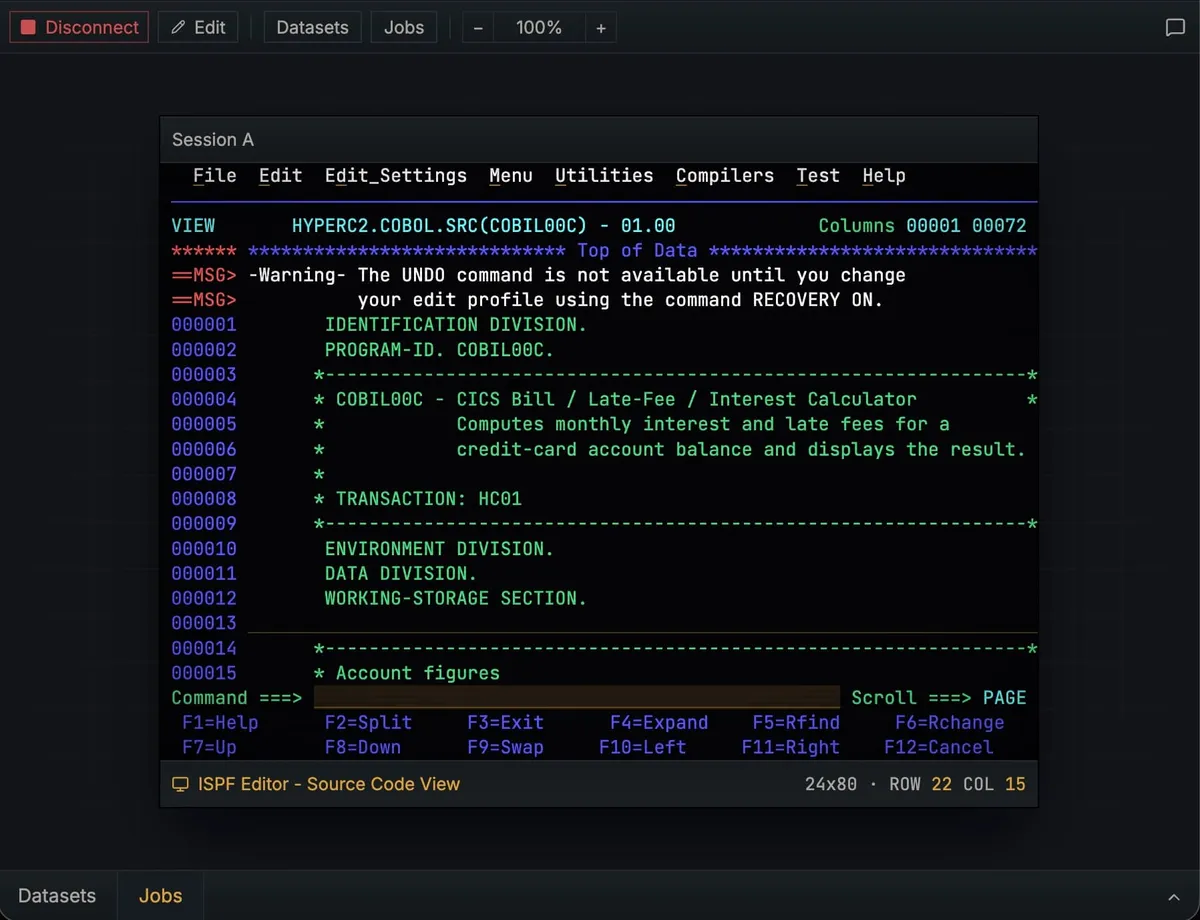
Task: Click the F5=Rfind function key
Action: coord(796,723)
